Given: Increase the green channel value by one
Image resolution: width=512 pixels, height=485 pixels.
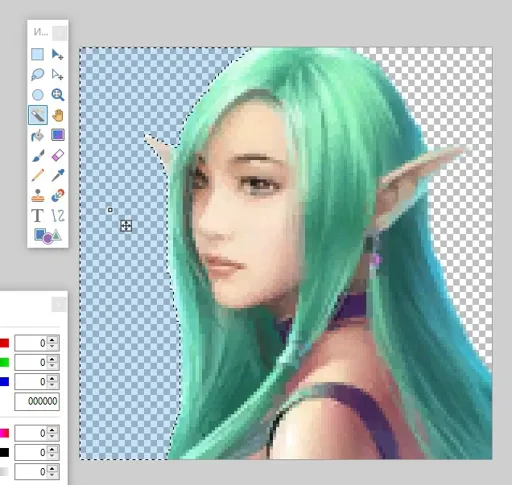Looking at the screenshot, I should coord(52,359).
